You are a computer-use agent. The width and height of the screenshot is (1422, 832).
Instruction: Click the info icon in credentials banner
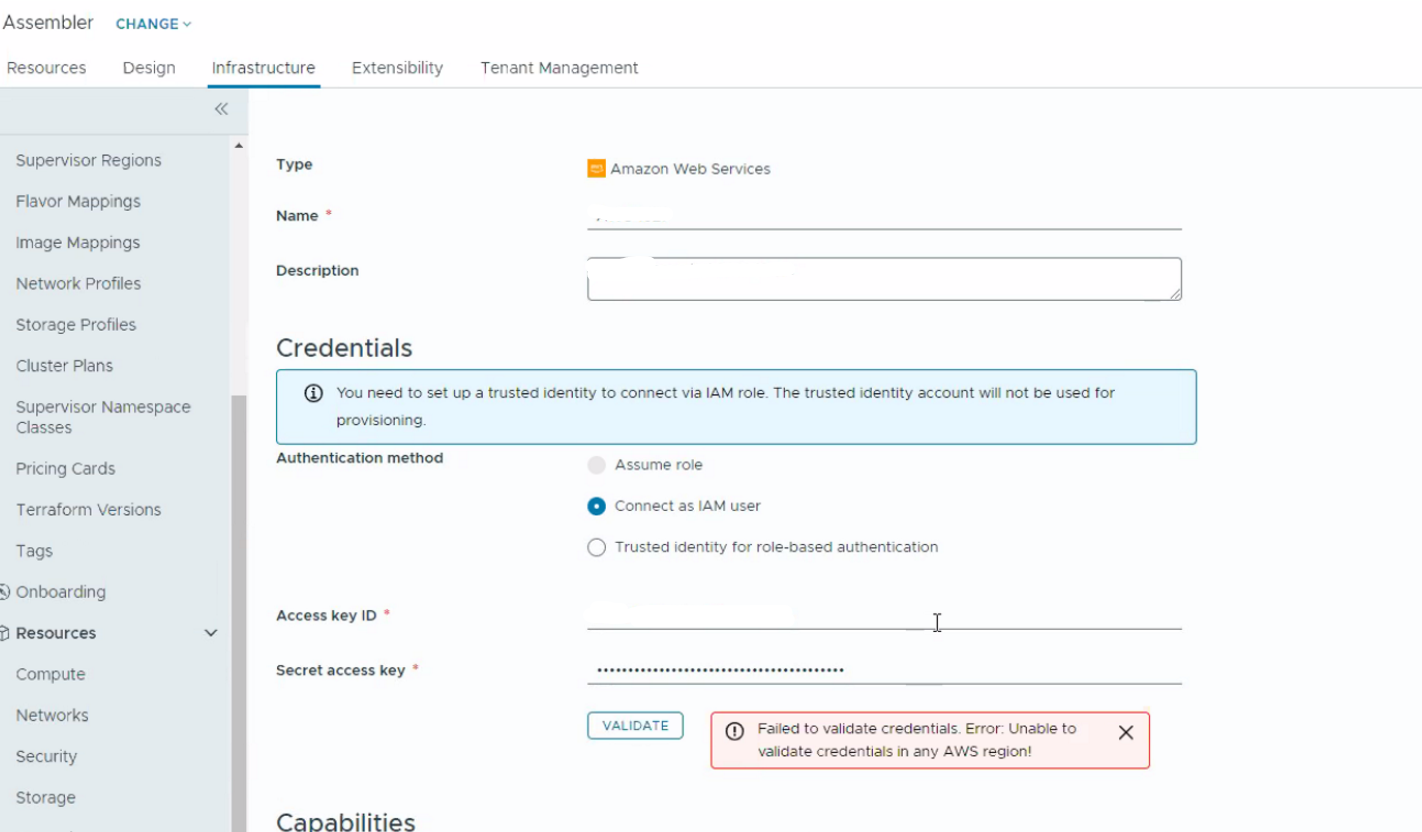(x=313, y=393)
